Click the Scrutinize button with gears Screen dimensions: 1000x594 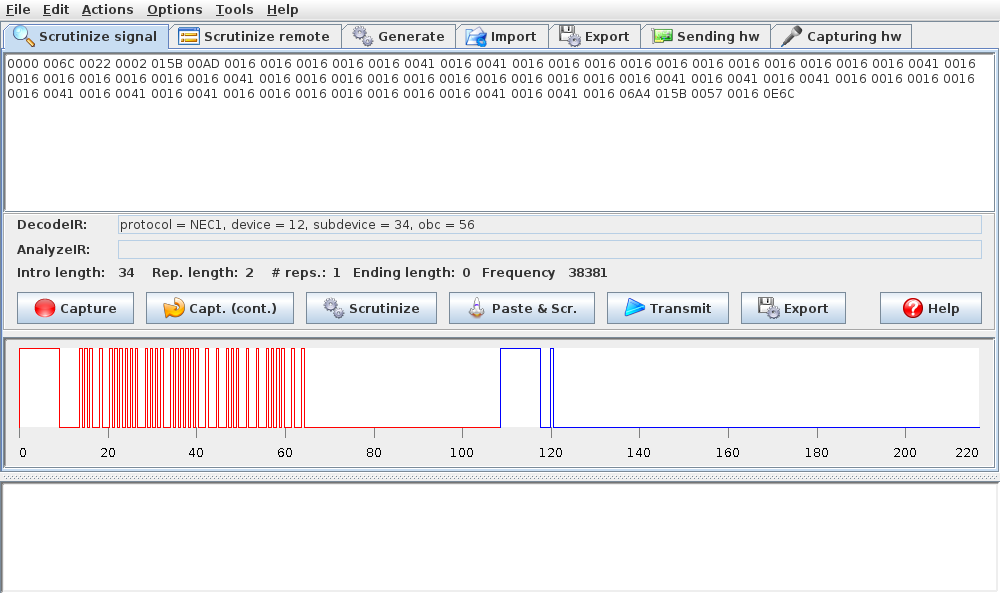click(x=371, y=309)
